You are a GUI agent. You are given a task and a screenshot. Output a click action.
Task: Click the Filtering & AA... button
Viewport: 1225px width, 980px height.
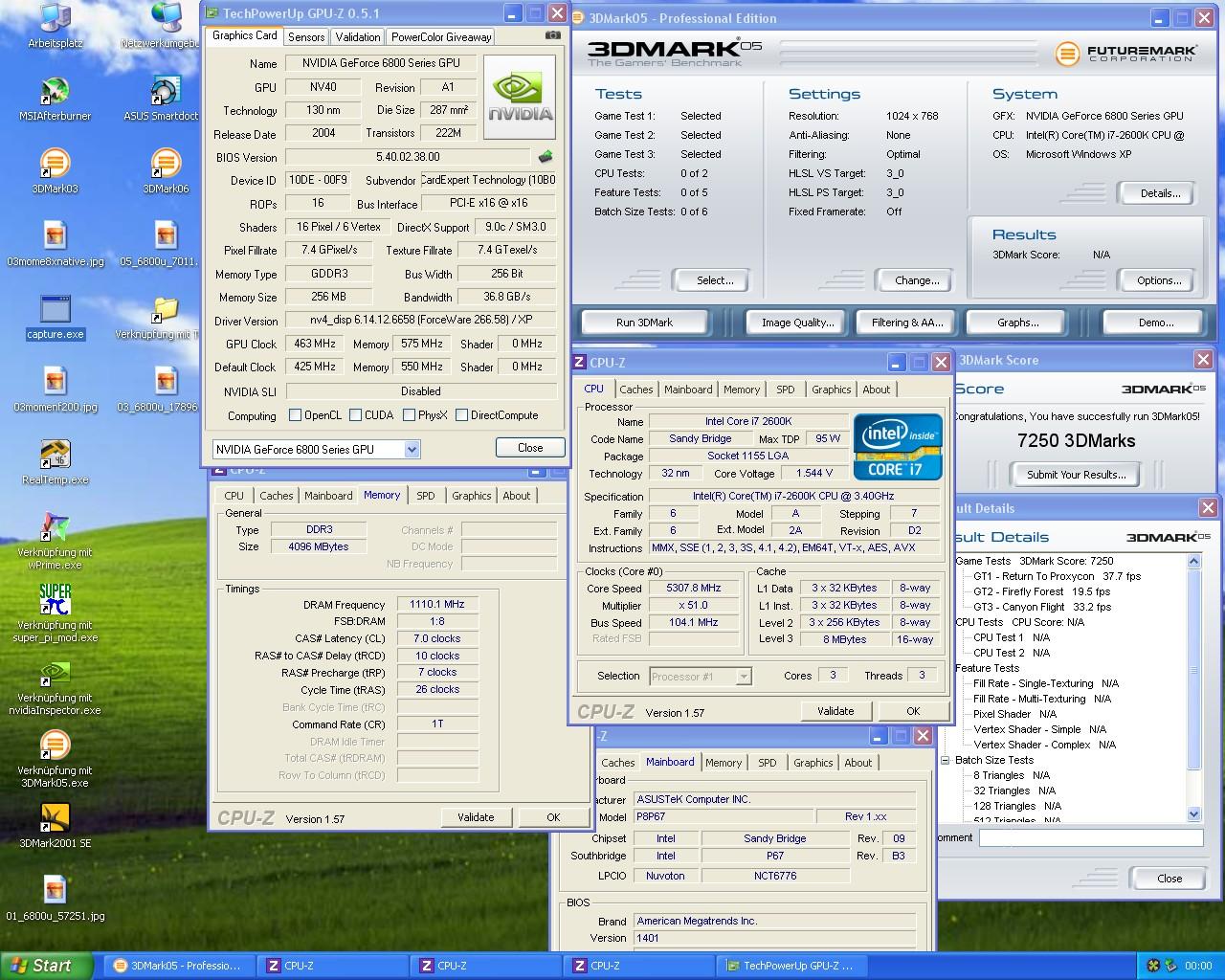point(907,323)
